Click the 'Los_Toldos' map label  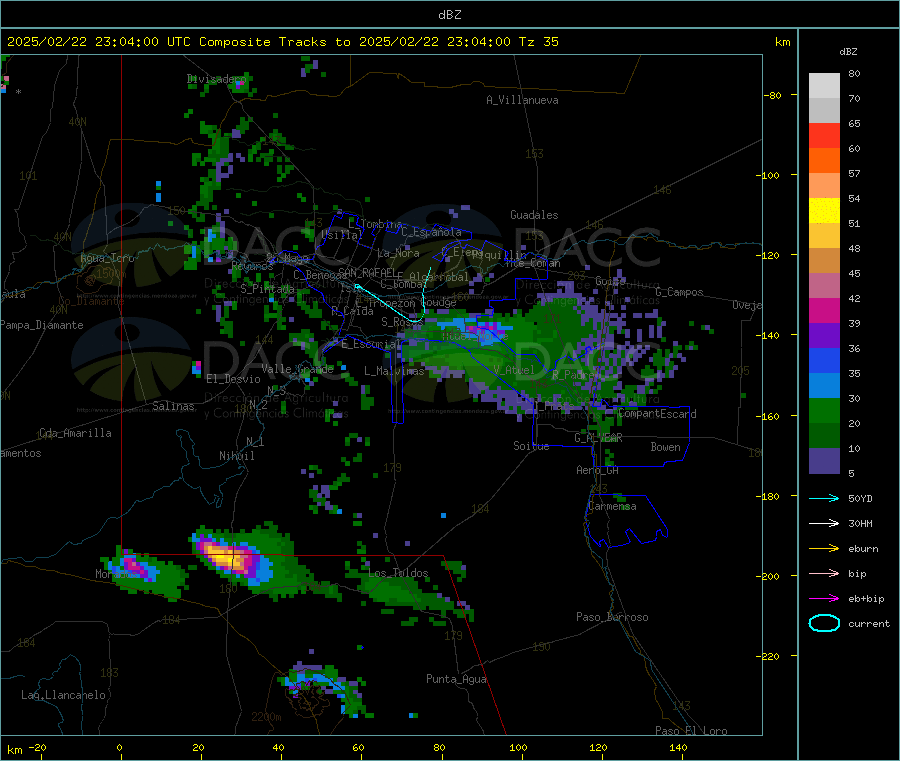point(398,573)
